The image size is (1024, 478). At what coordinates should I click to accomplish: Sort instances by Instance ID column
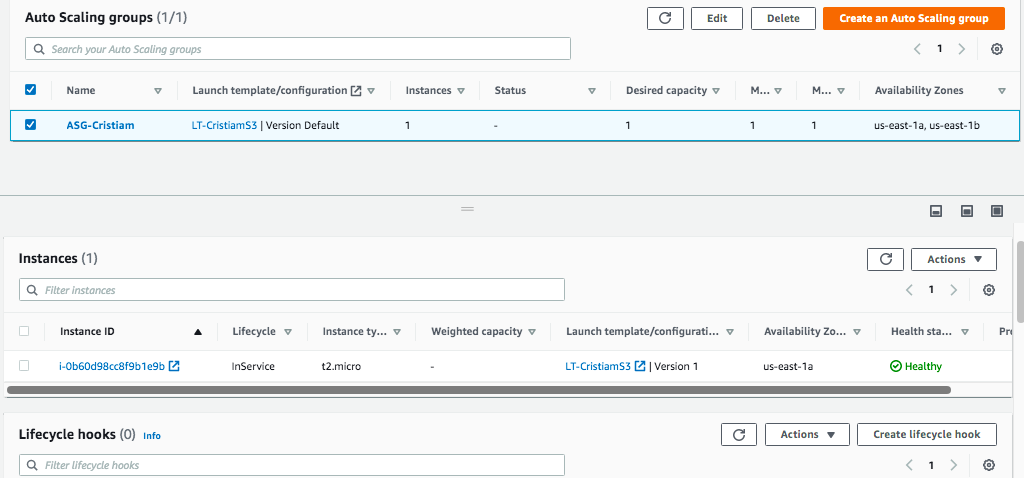tap(197, 332)
